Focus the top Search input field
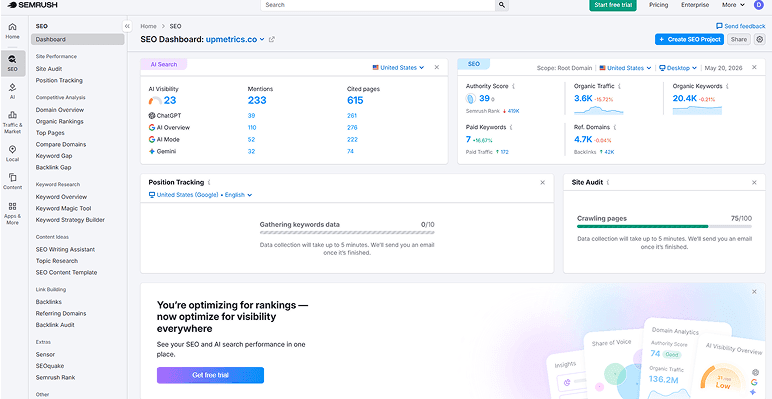The height and width of the screenshot is (399, 772). click(x=378, y=5)
